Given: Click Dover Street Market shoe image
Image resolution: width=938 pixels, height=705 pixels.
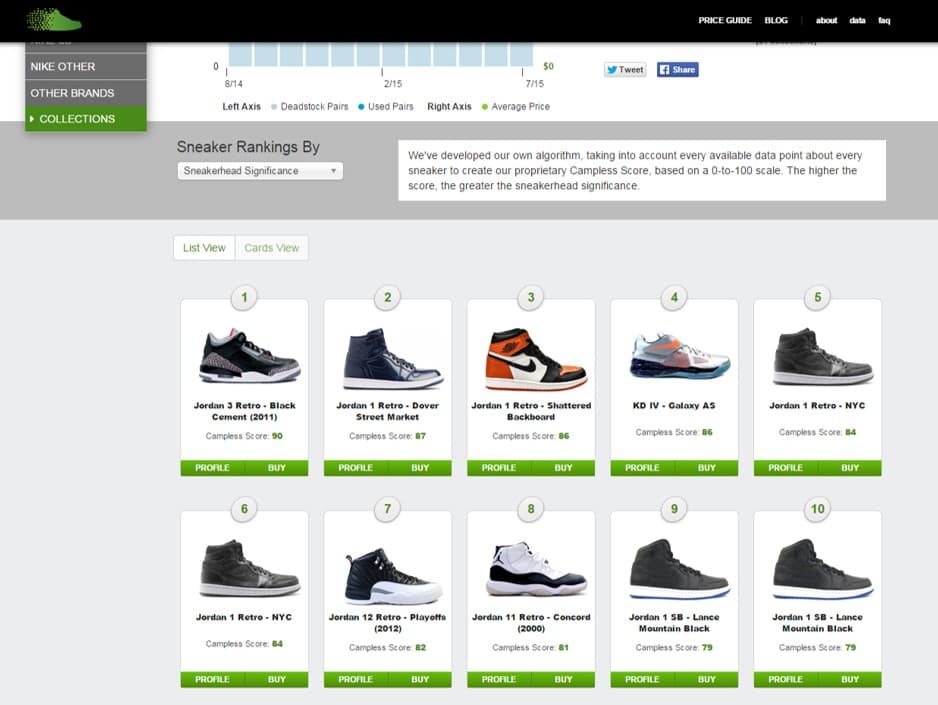Looking at the screenshot, I should pyautogui.click(x=393, y=358).
